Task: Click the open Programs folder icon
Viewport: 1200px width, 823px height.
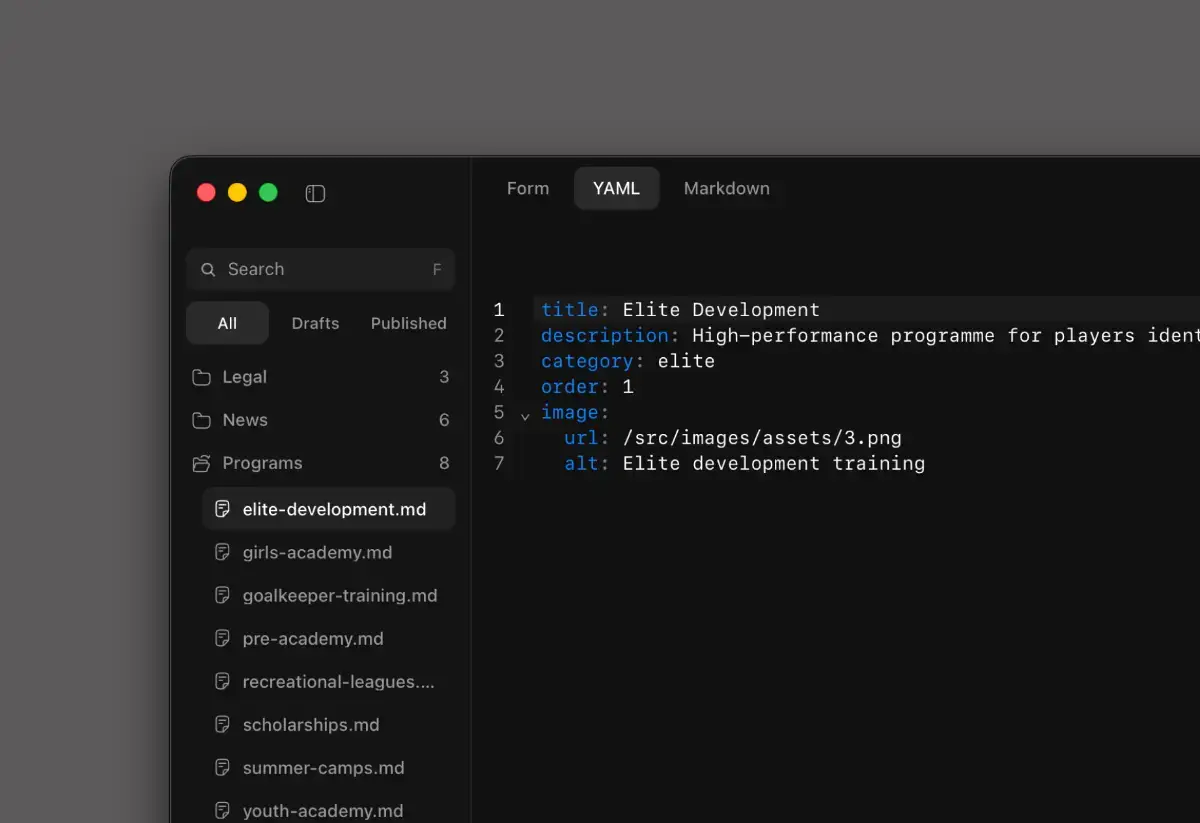Action: pyautogui.click(x=201, y=463)
